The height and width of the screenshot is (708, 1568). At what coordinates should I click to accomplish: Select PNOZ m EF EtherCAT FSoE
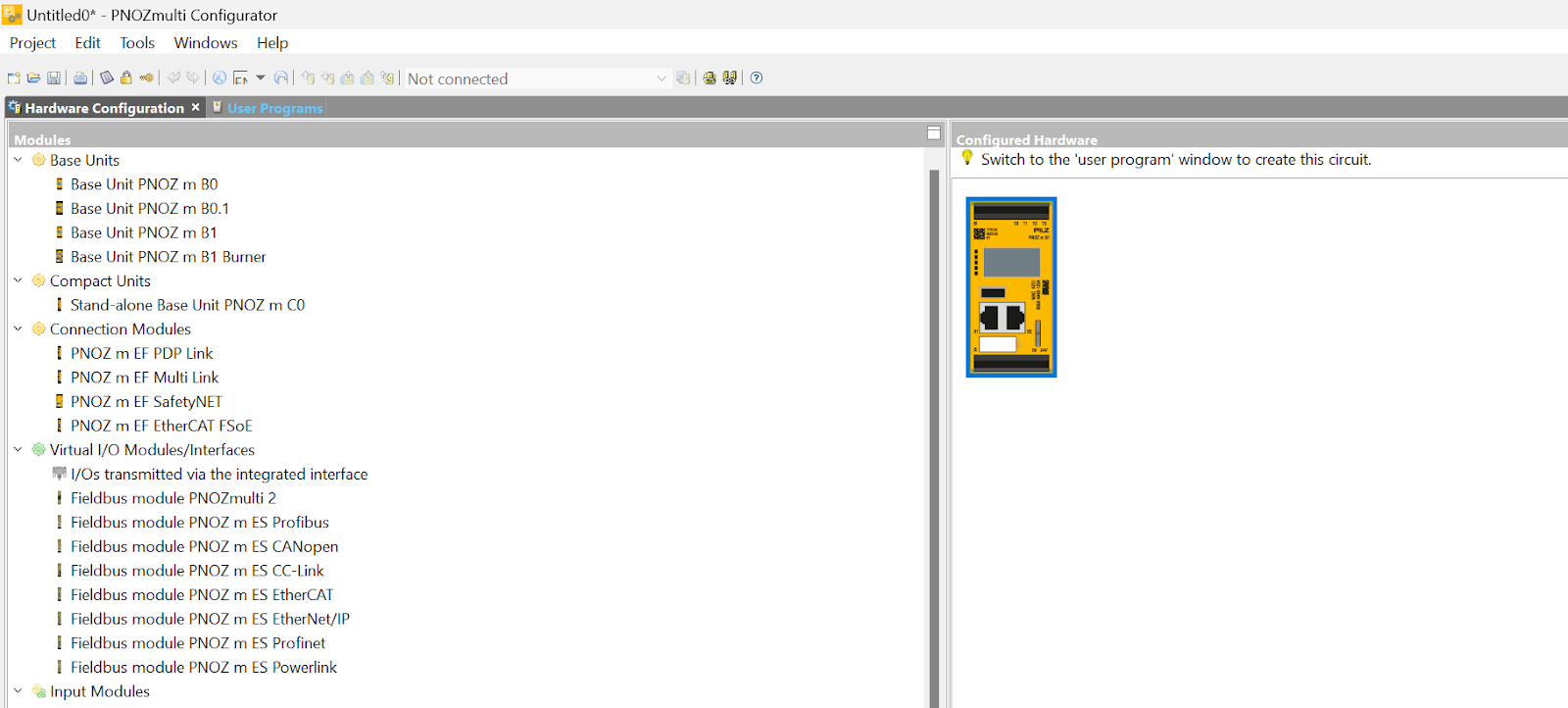162,426
